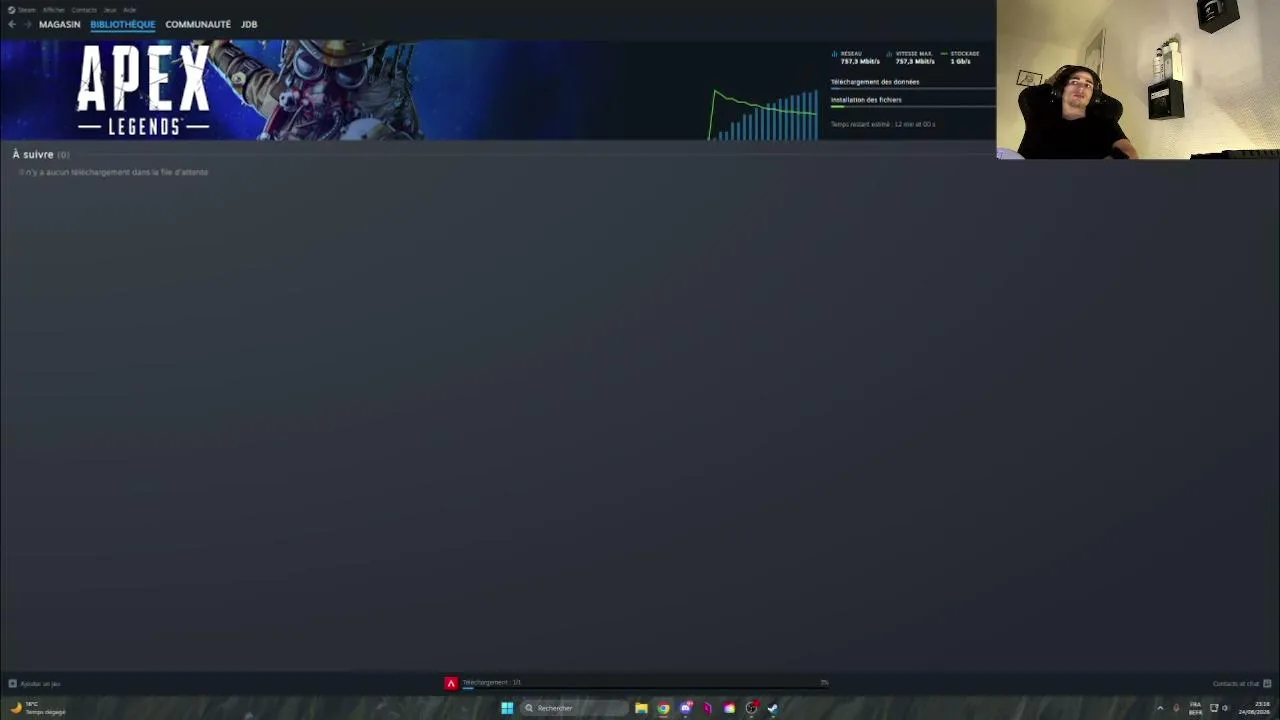
Task: Open the Jeux menu
Action: pos(110,10)
